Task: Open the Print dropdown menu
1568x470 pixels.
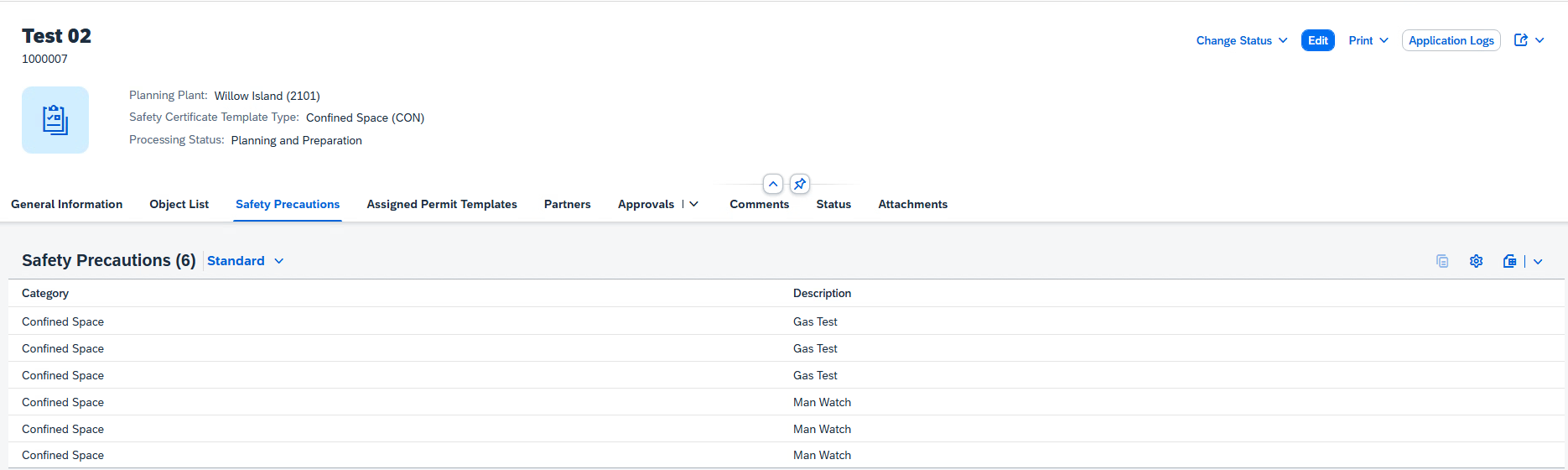Action: pyautogui.click(x=1368, y=40)
